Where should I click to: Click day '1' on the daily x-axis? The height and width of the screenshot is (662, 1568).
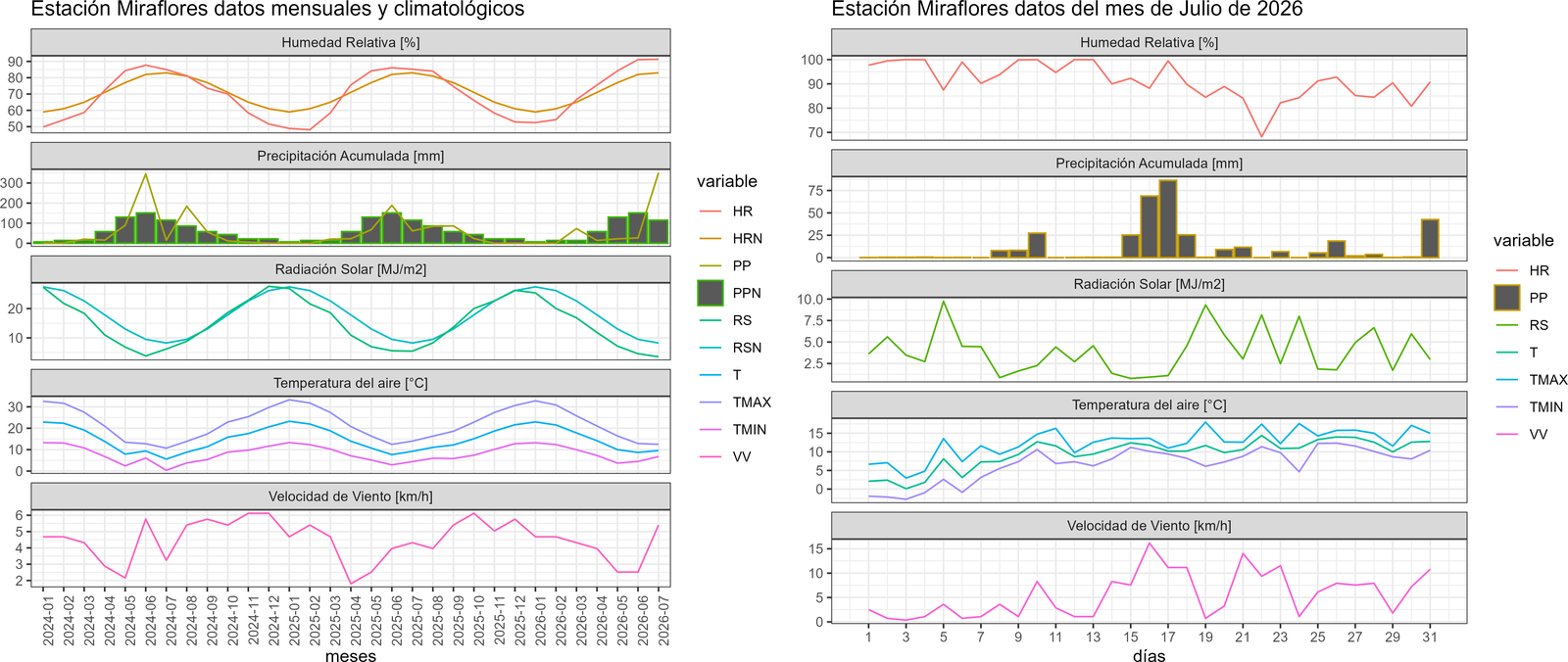pyautogui.click(x=868, y=637)
